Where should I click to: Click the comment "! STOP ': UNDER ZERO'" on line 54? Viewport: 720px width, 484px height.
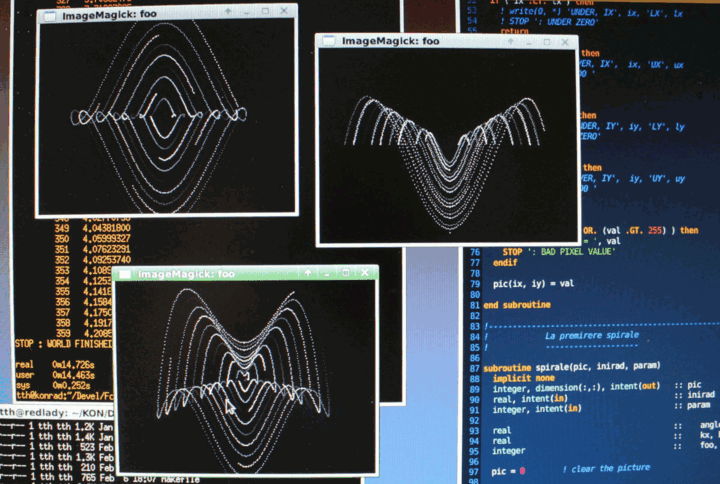pos(549,21)
